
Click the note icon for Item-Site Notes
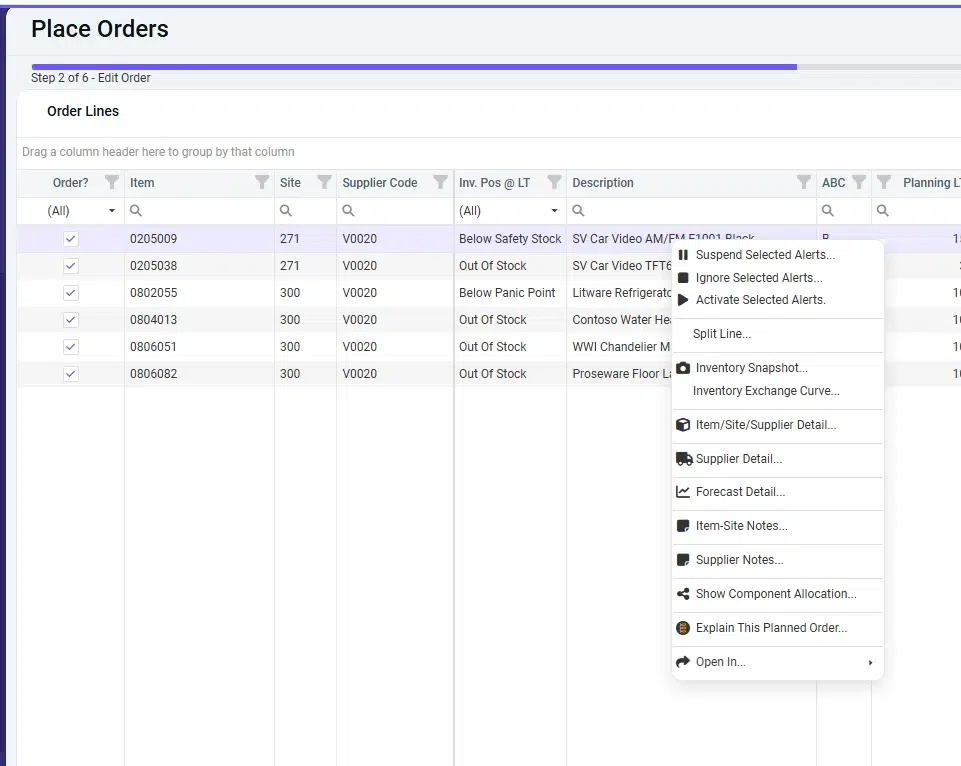(683, 526)
